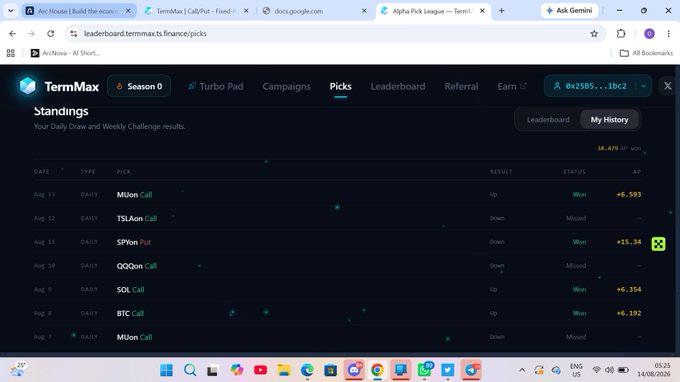The height and width of the screenshot is (382, 680).
Task: Show hidden system tray icons
Action: pyautogui.click(x=522, y=370)
